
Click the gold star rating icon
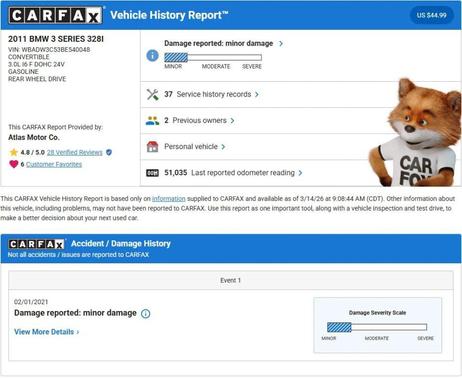(x=14, y=152)
